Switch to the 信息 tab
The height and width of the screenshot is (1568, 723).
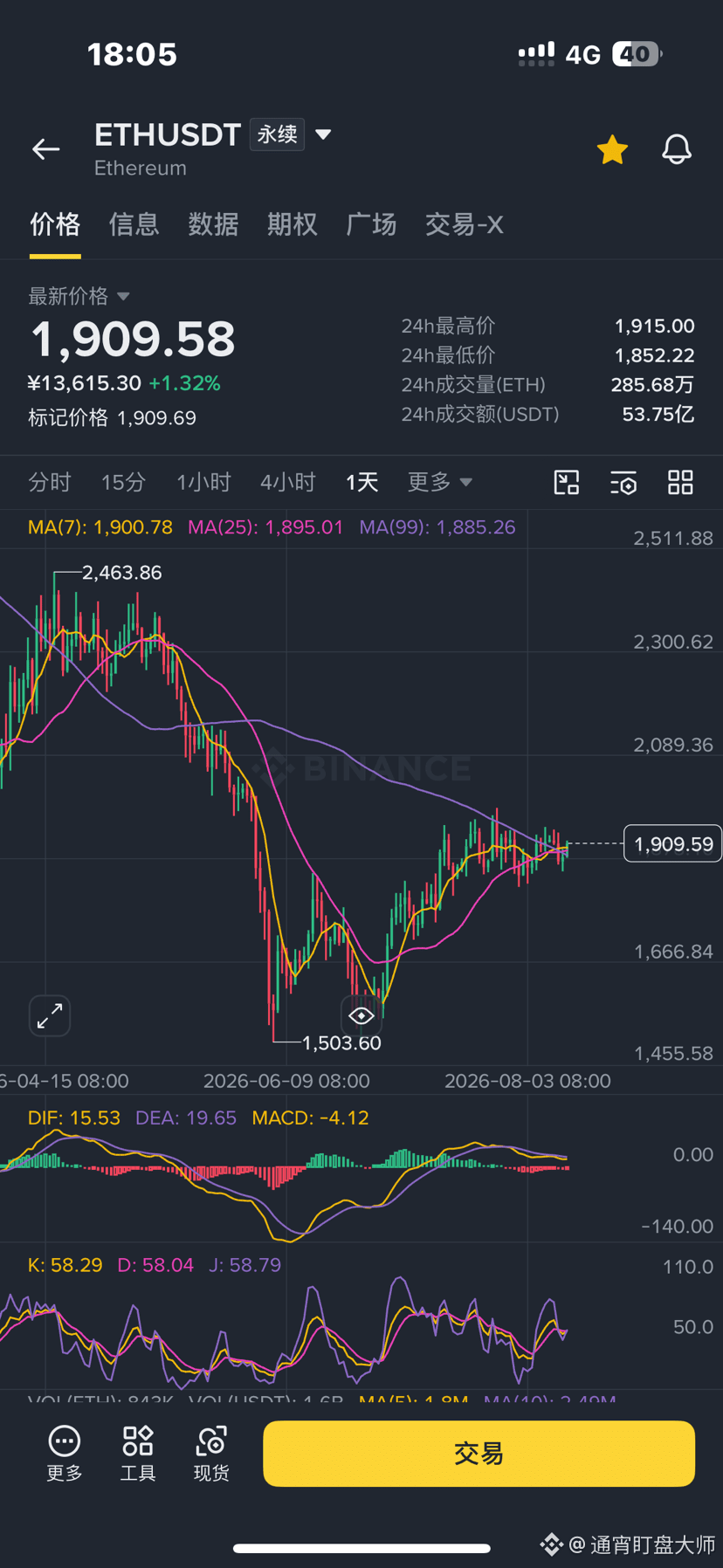pyautogui.click(x=134, y=224)
